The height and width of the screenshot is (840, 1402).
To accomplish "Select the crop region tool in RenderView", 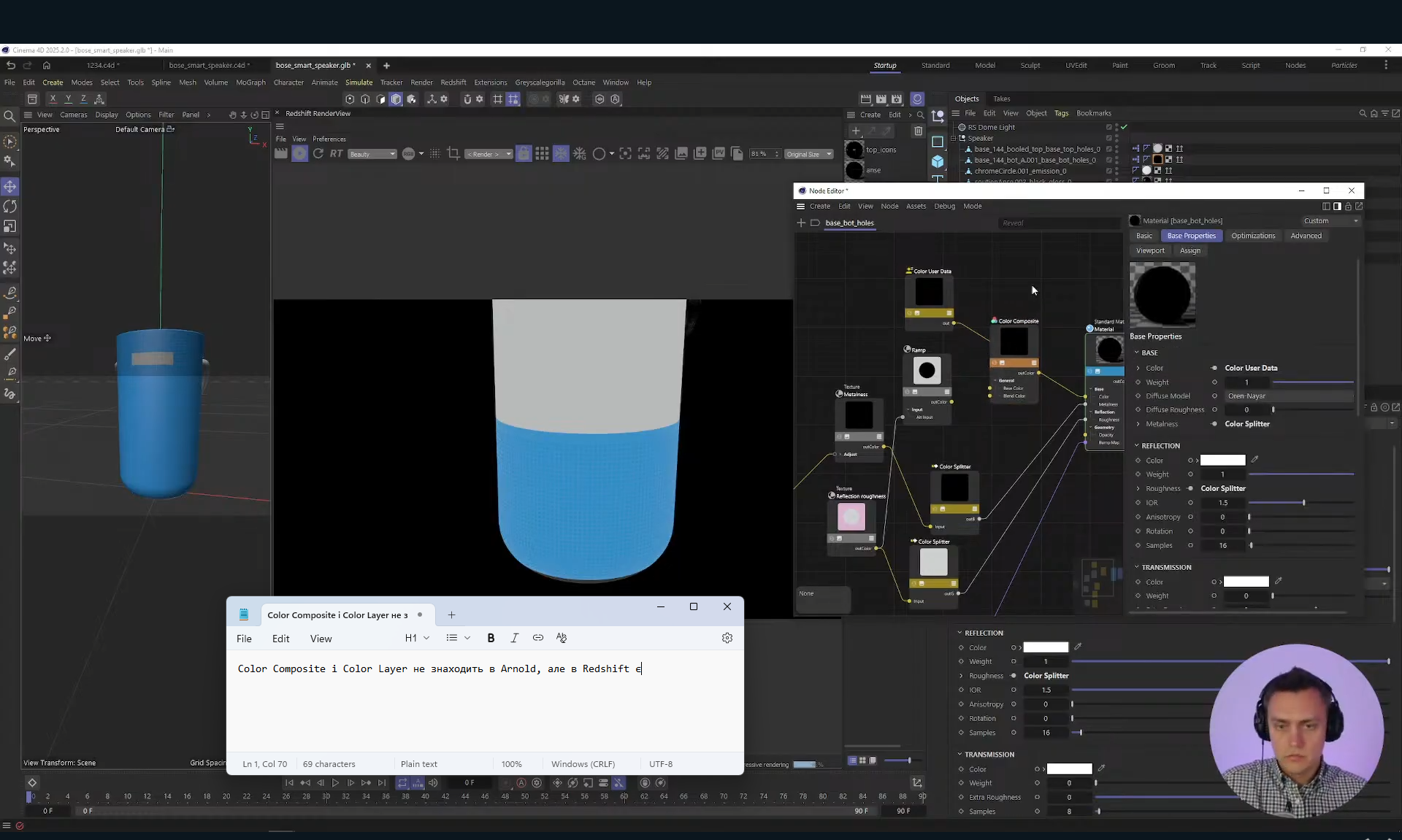I will point(453,153).
